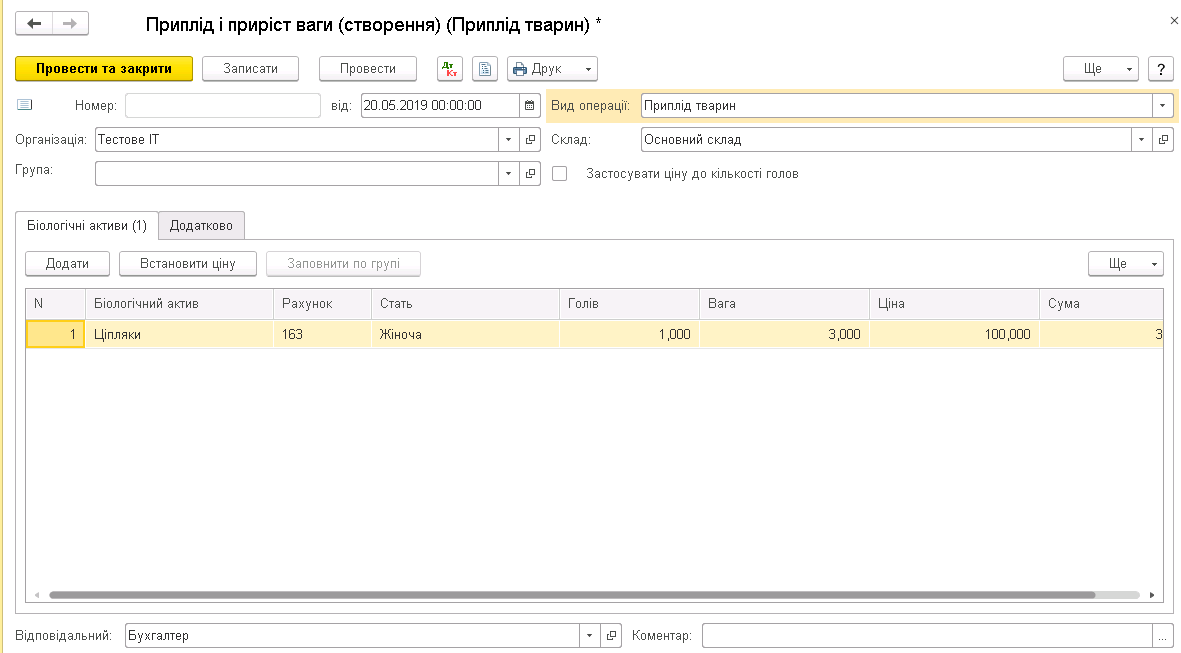
Task: Open the Дт/Кт postings icon
Action: pos(449,69)
